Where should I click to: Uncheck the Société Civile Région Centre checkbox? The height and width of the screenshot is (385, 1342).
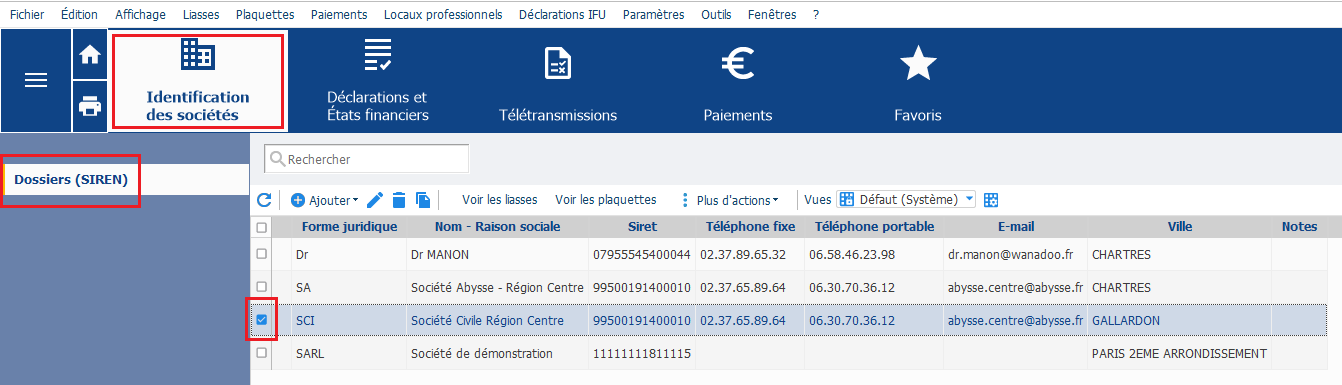pos(262,320)
